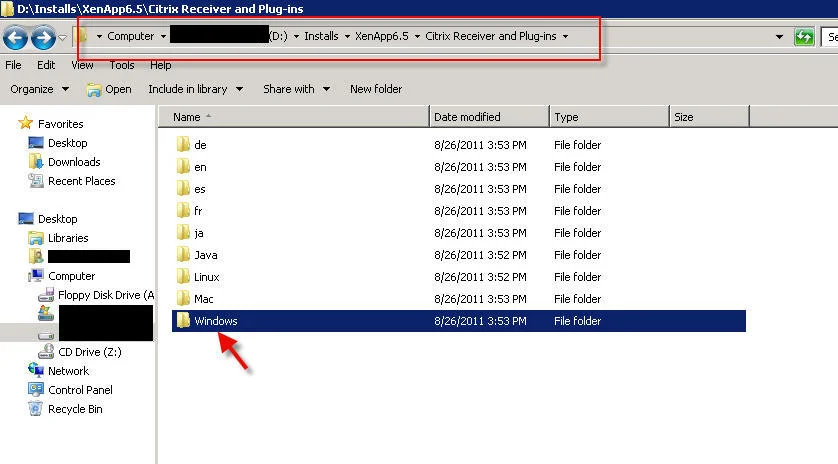Expand the arrow after the Installs breadcrumb
This screenshot has height=464, width=838.
pos(347,36)
